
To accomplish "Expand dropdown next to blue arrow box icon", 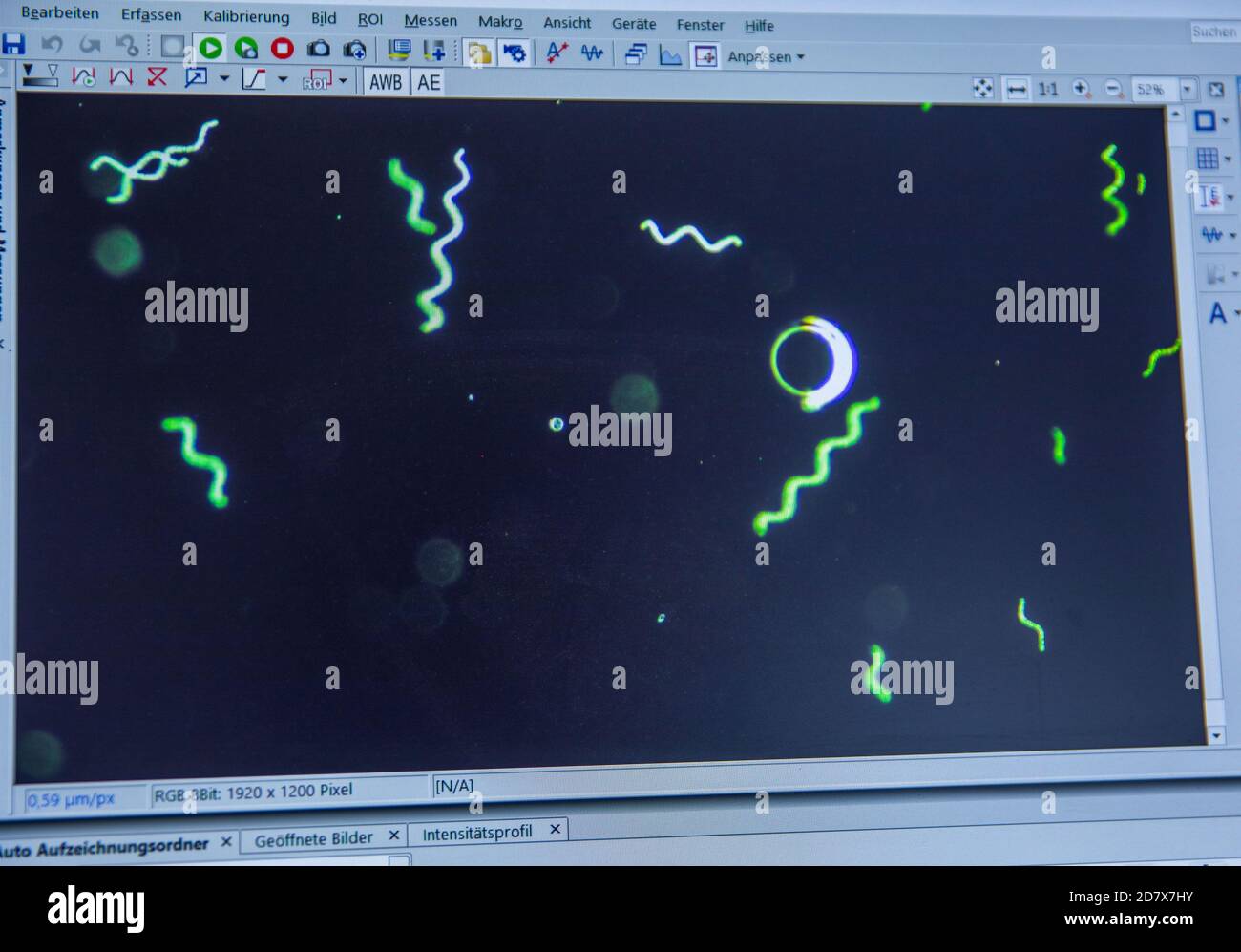I will coord(224,79).
